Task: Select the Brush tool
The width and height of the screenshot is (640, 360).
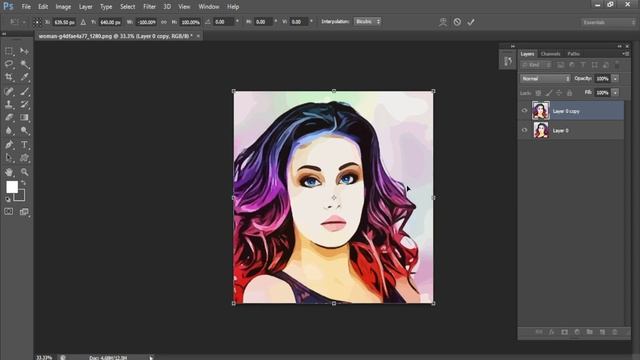Action: tap(24, 91)
